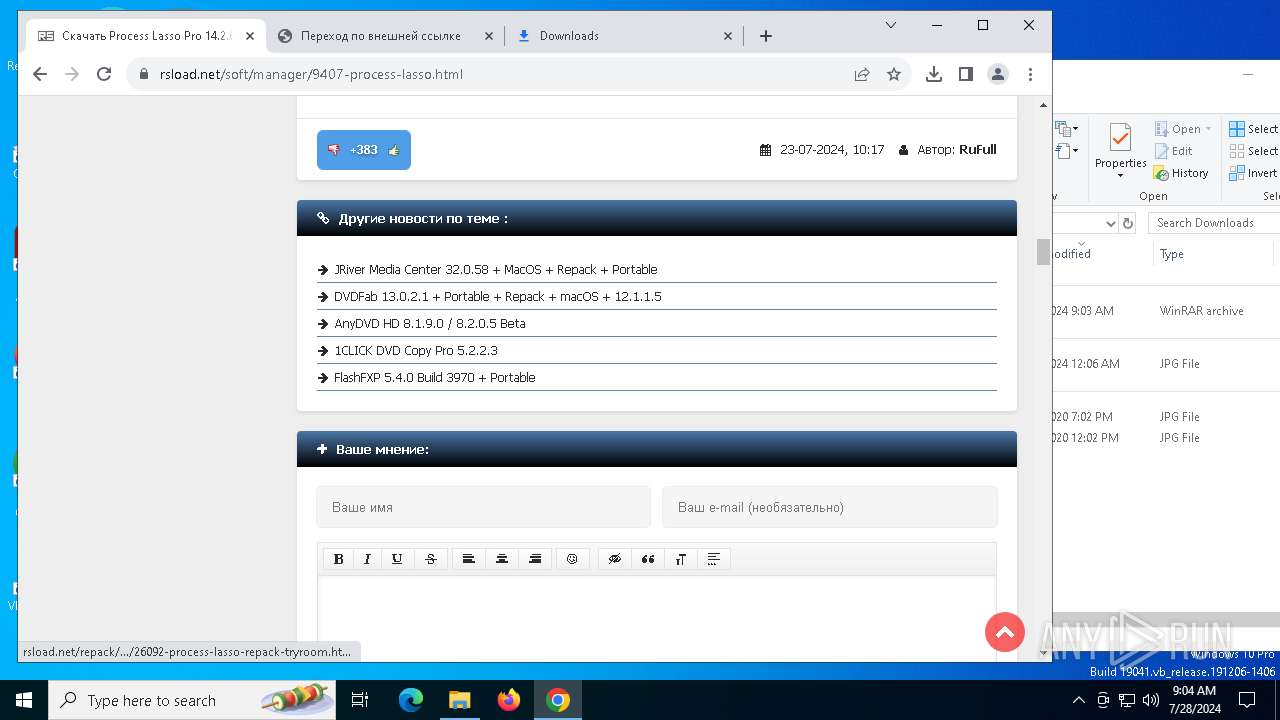Toggle italic formatting in comment editor

pos(367,559)
